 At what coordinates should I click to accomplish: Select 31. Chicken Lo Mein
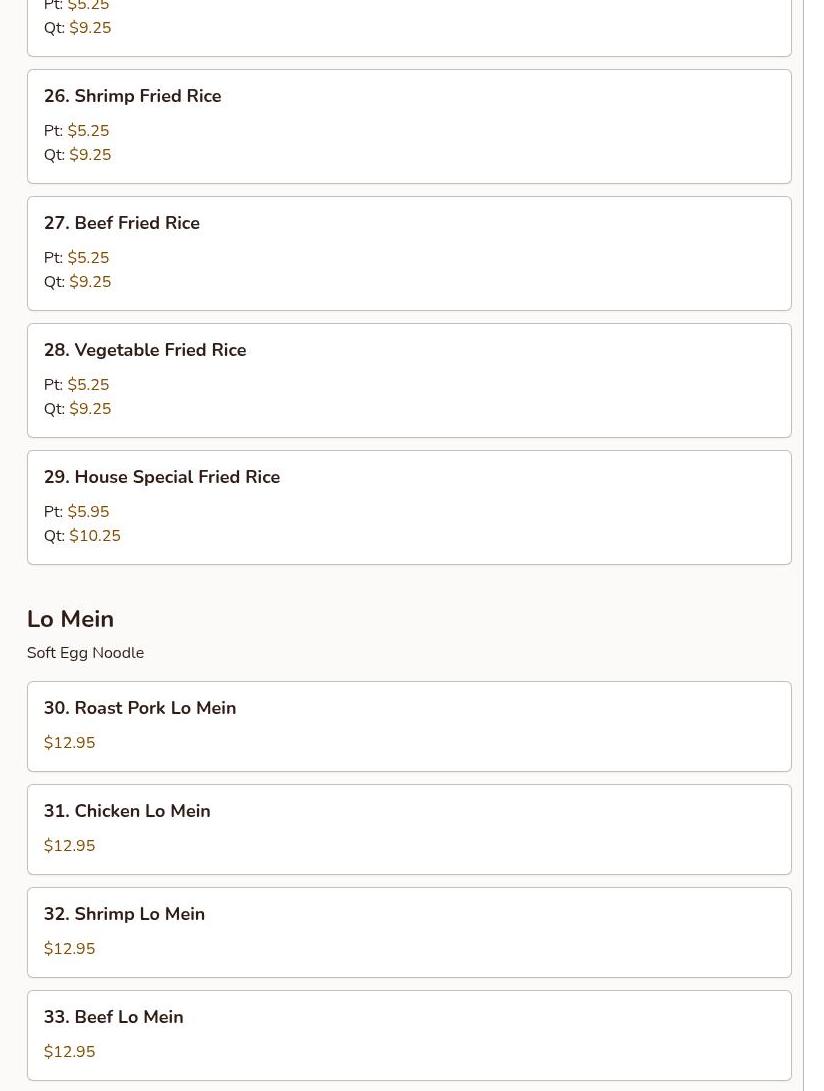[x=127, y=811]
